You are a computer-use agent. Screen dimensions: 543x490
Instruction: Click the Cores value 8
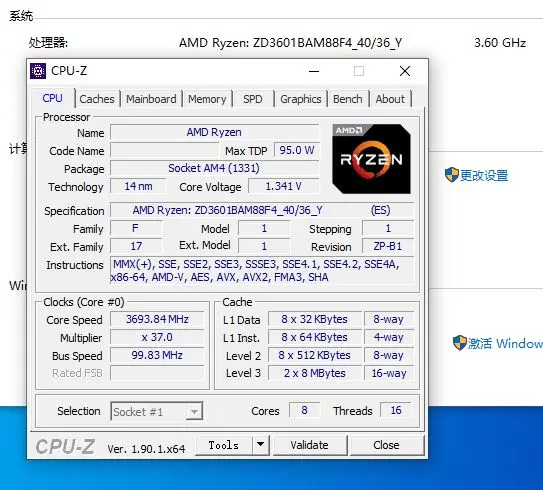coord(304,410)
